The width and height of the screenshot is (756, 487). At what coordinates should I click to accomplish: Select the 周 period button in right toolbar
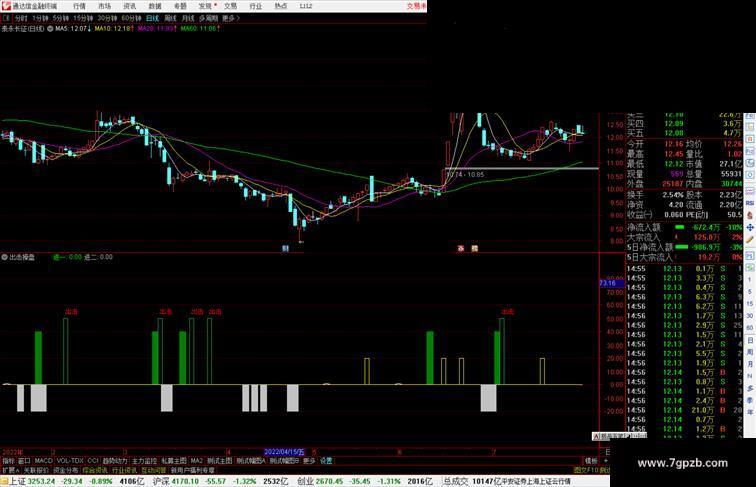pyautogui.click(x=750, y=352)
